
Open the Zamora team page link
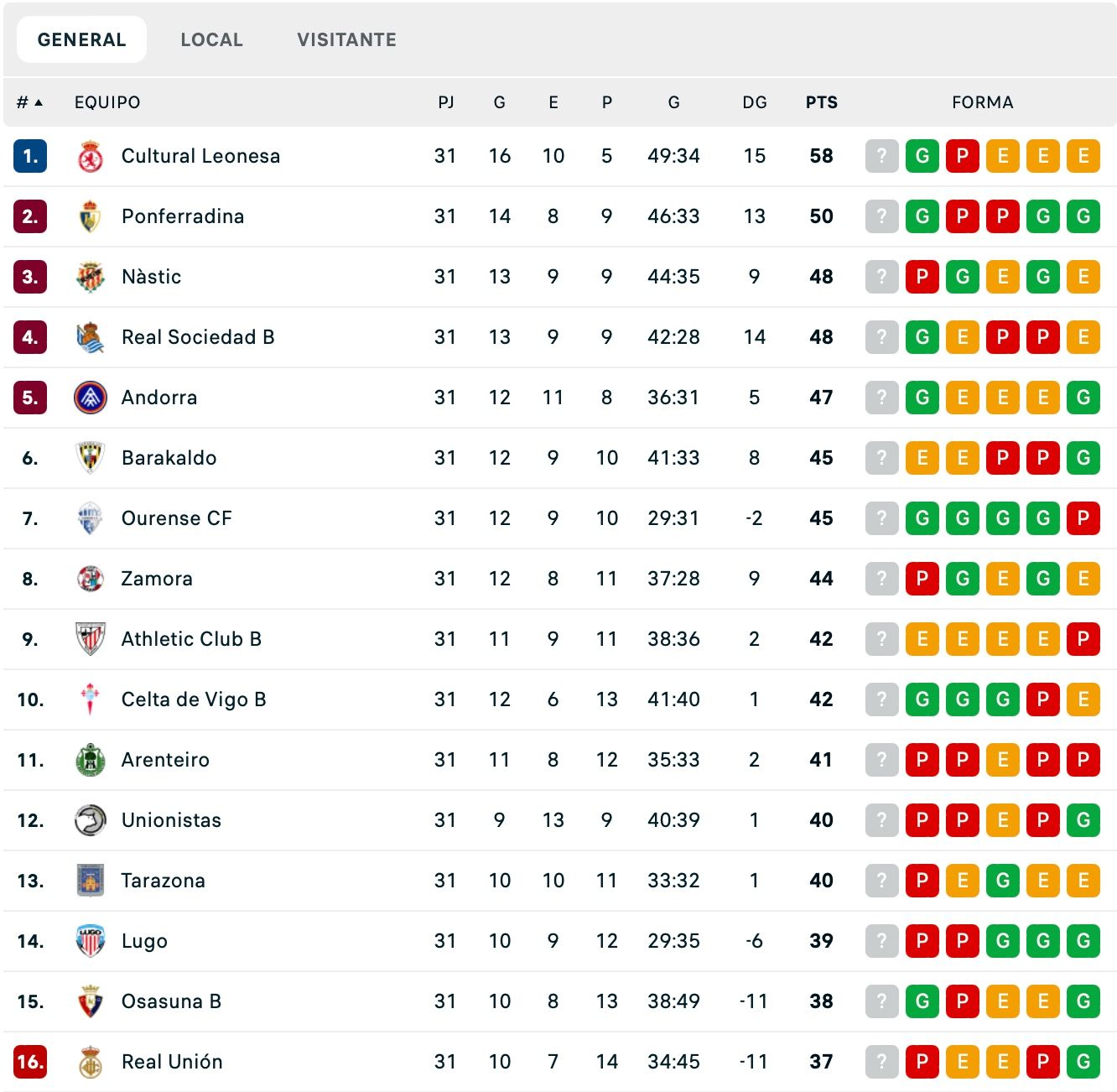coord(157,579)
